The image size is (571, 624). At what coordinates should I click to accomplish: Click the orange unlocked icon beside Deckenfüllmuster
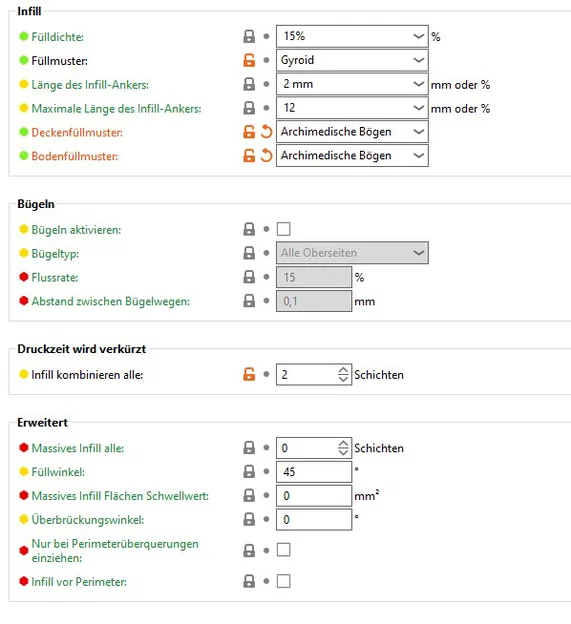249,132
